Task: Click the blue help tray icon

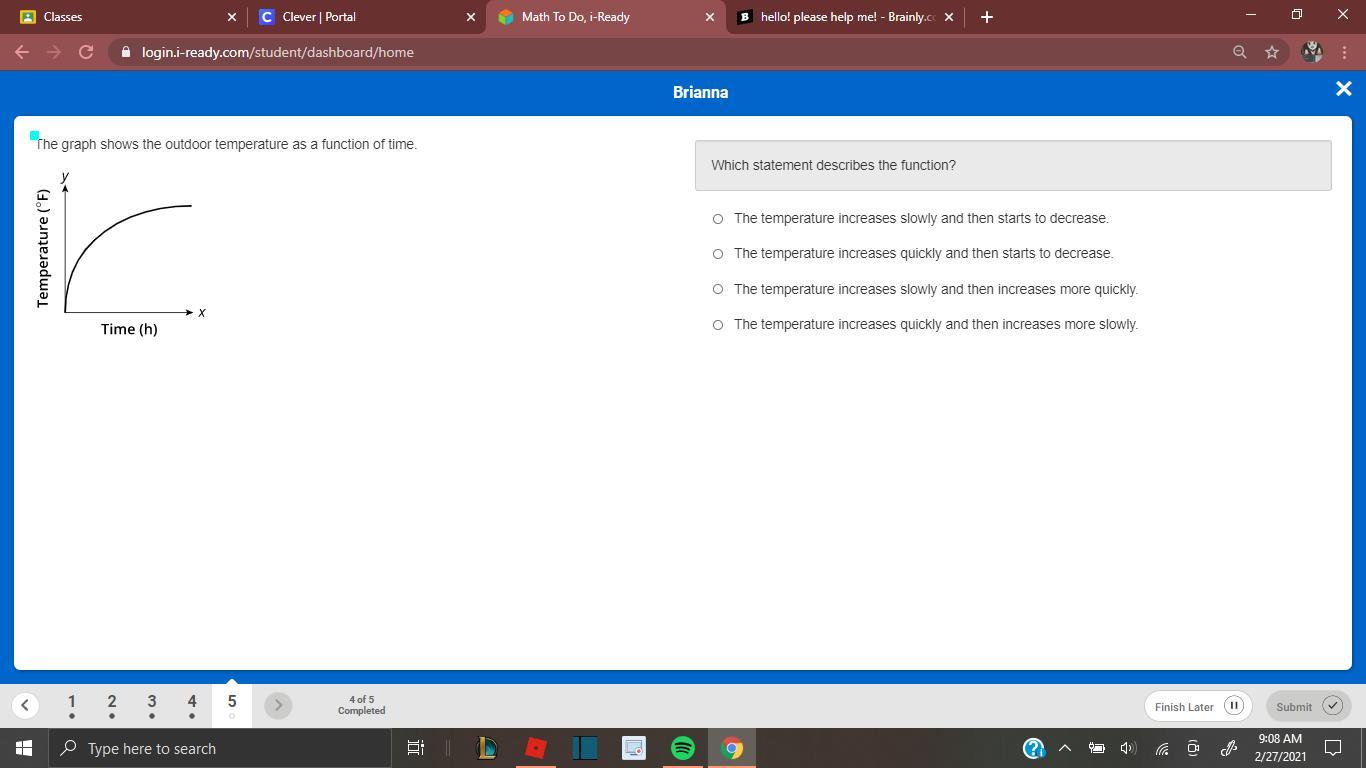Action: click(x=1033, y=748)
